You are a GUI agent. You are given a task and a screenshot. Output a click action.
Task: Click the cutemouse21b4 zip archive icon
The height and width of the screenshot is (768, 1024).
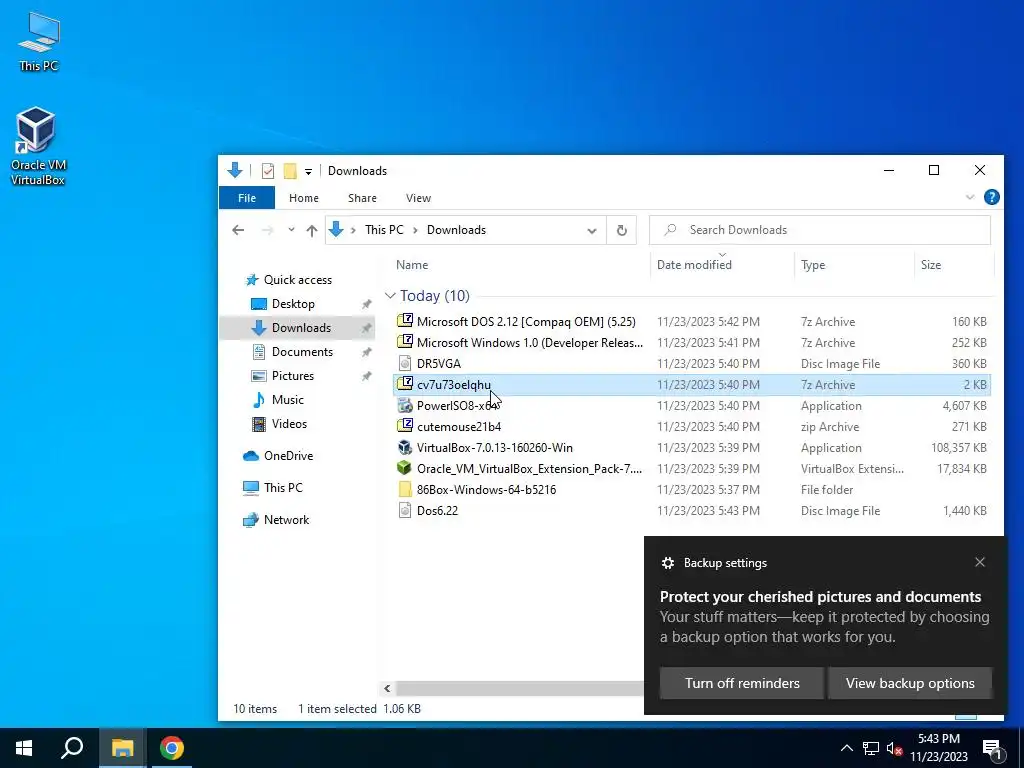[x=405, y=426]
